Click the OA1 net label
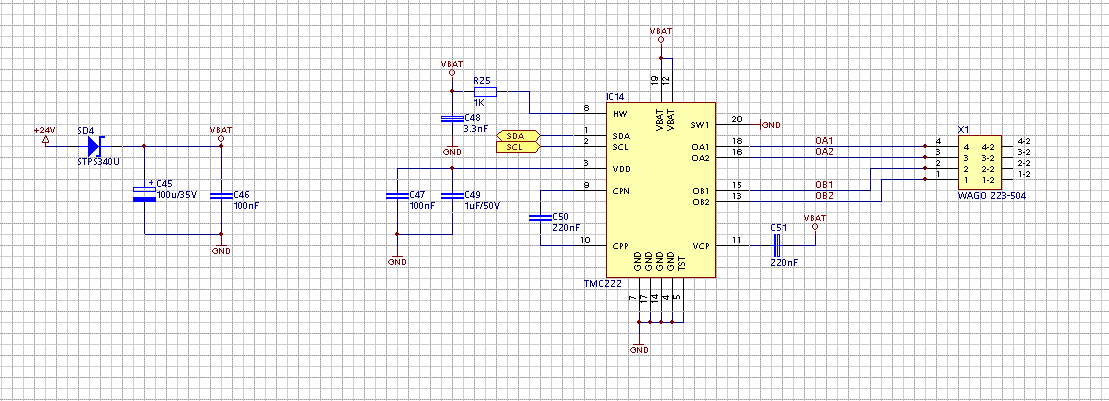Image resolution: width=1109 pixels, height=401 pixels. (824, 141)
